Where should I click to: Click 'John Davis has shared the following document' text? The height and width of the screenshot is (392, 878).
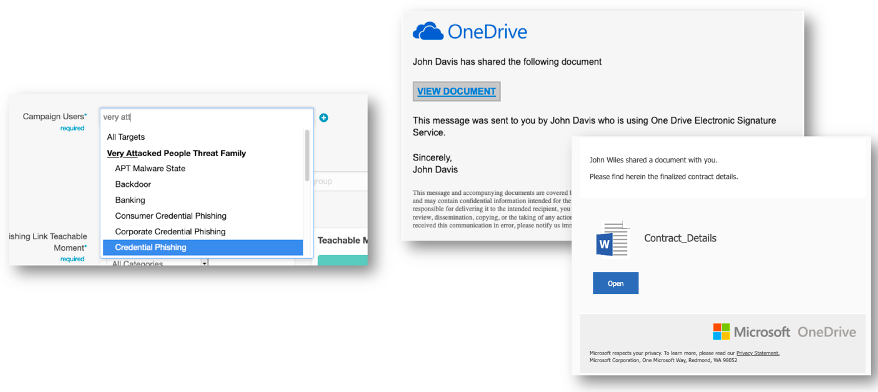(507, 62)
